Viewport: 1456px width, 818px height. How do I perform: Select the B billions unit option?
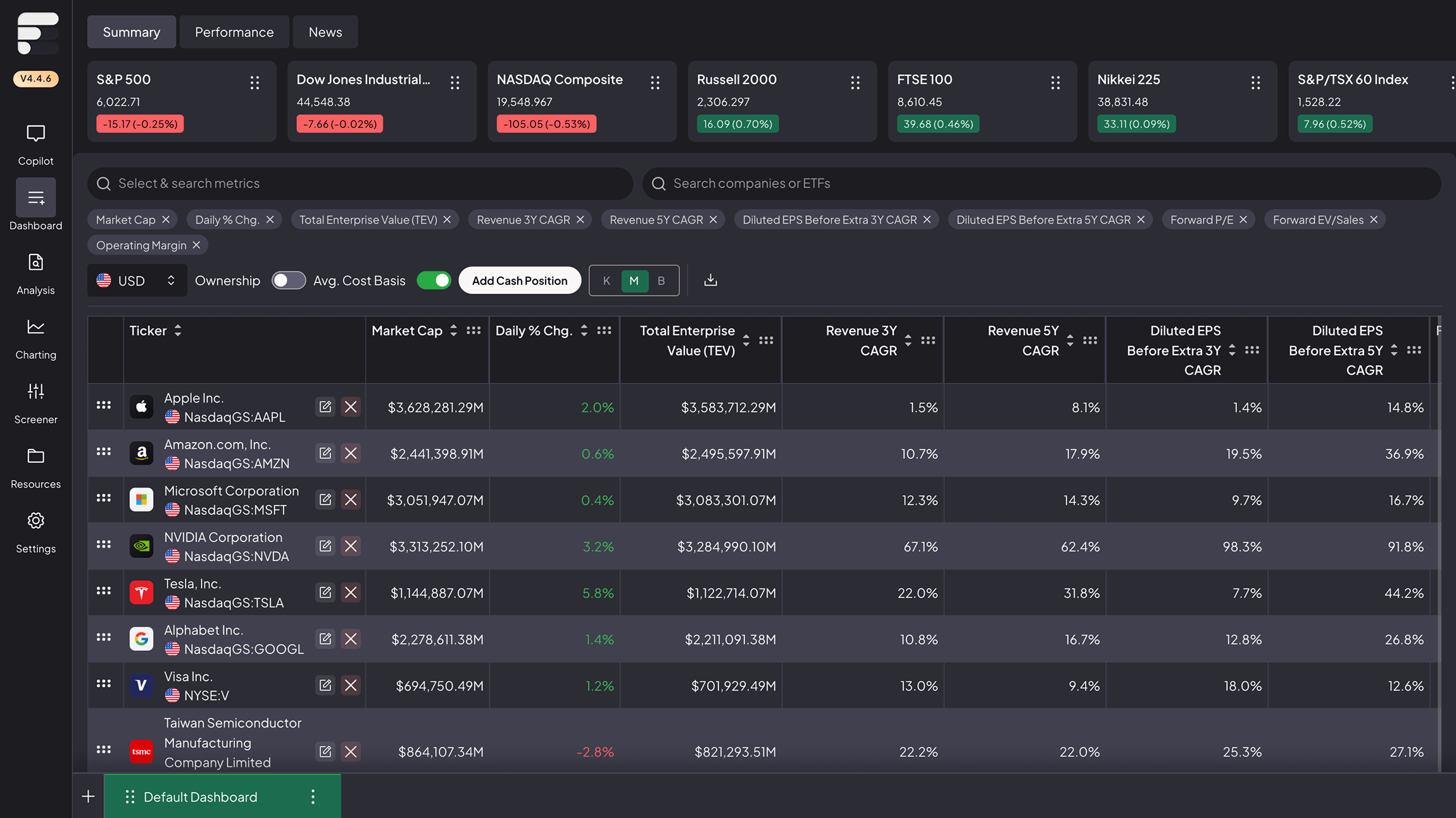pos(661,280)
